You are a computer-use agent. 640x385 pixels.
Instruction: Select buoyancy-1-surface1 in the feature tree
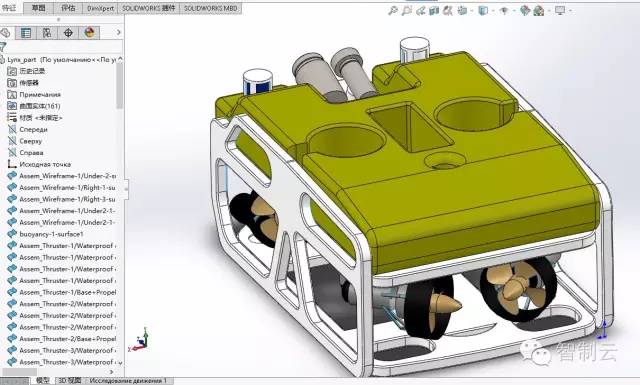(x=51, y=234)
